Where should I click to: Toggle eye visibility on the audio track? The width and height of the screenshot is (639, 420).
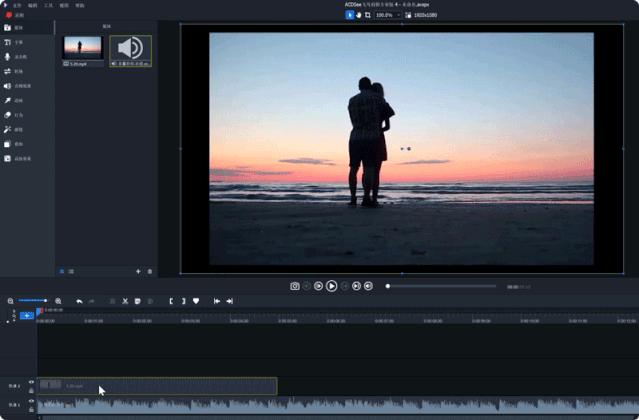31,401
